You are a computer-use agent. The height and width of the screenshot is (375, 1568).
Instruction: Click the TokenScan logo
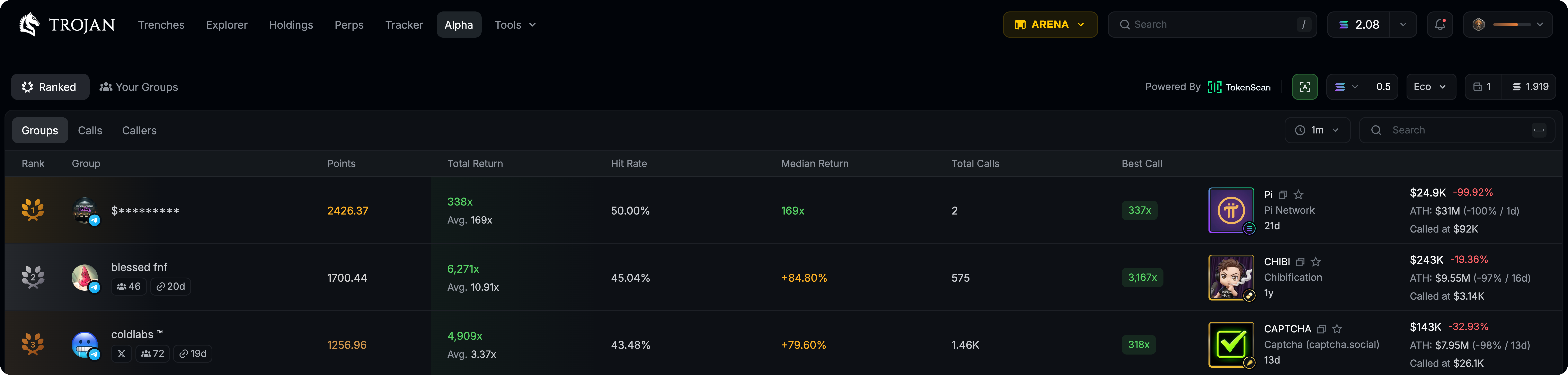coord(1215,87)
